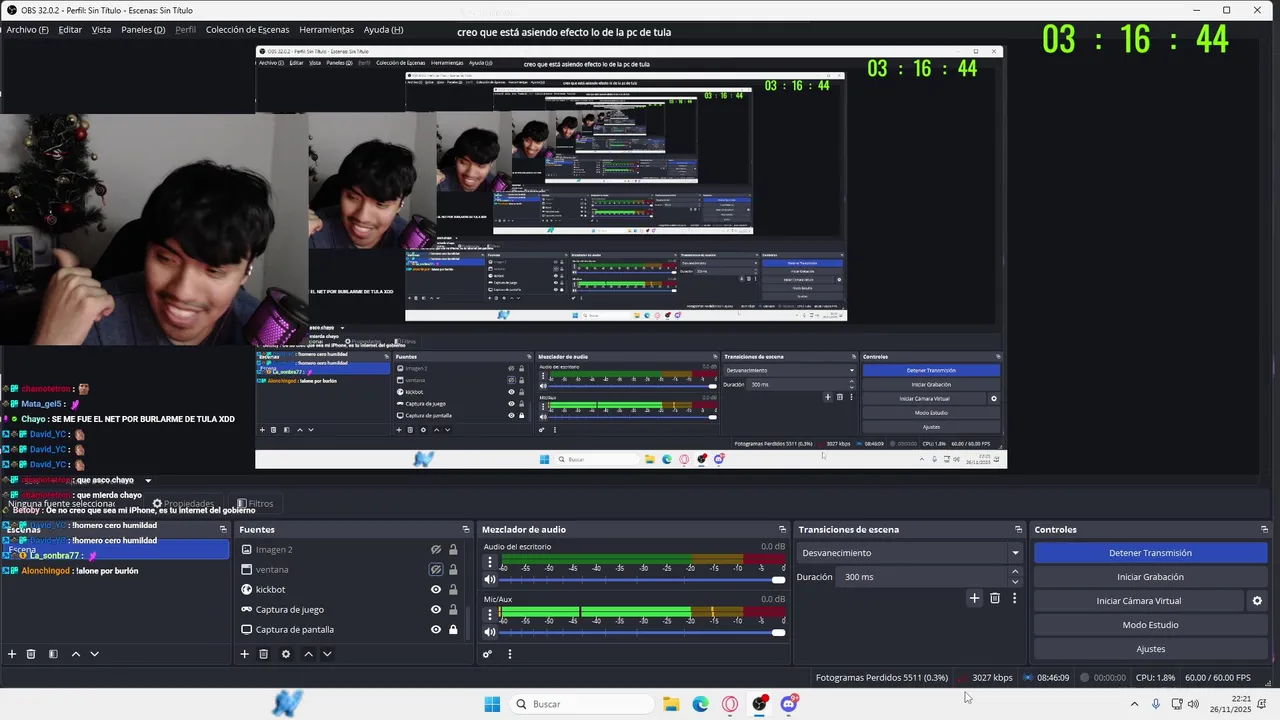Open the Vista menu
Image resolution: width=1280 pixels, height=720 pixels.
(102, 30)
